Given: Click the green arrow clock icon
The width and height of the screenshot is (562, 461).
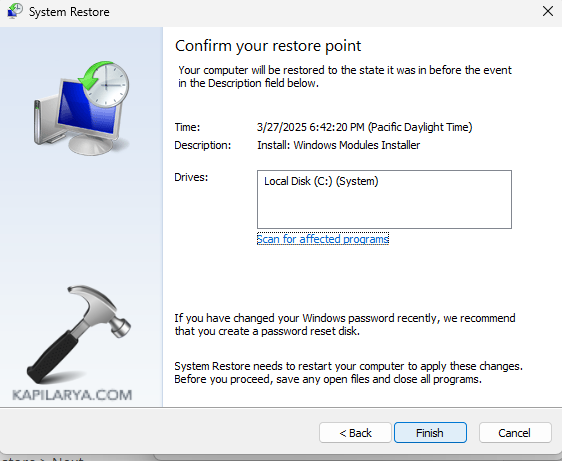Looking at the screenshot, I should tap(105, 83).
